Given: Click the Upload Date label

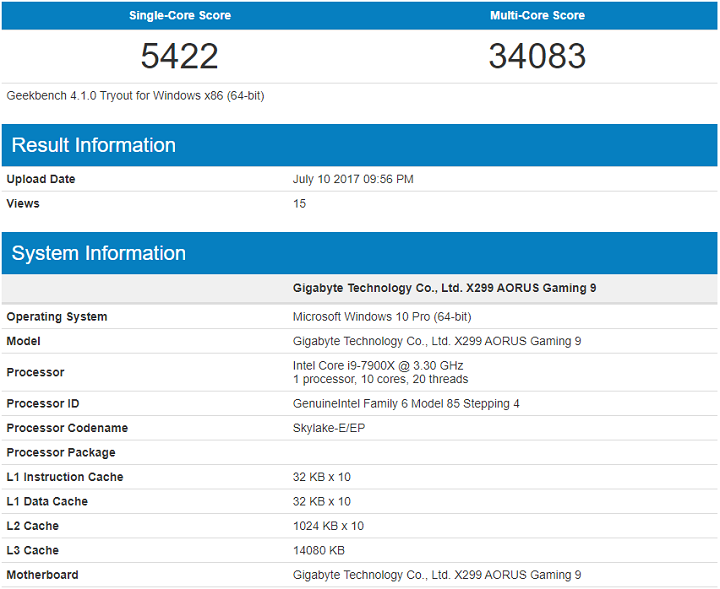Looking at the screenshot, I should 41,179.
